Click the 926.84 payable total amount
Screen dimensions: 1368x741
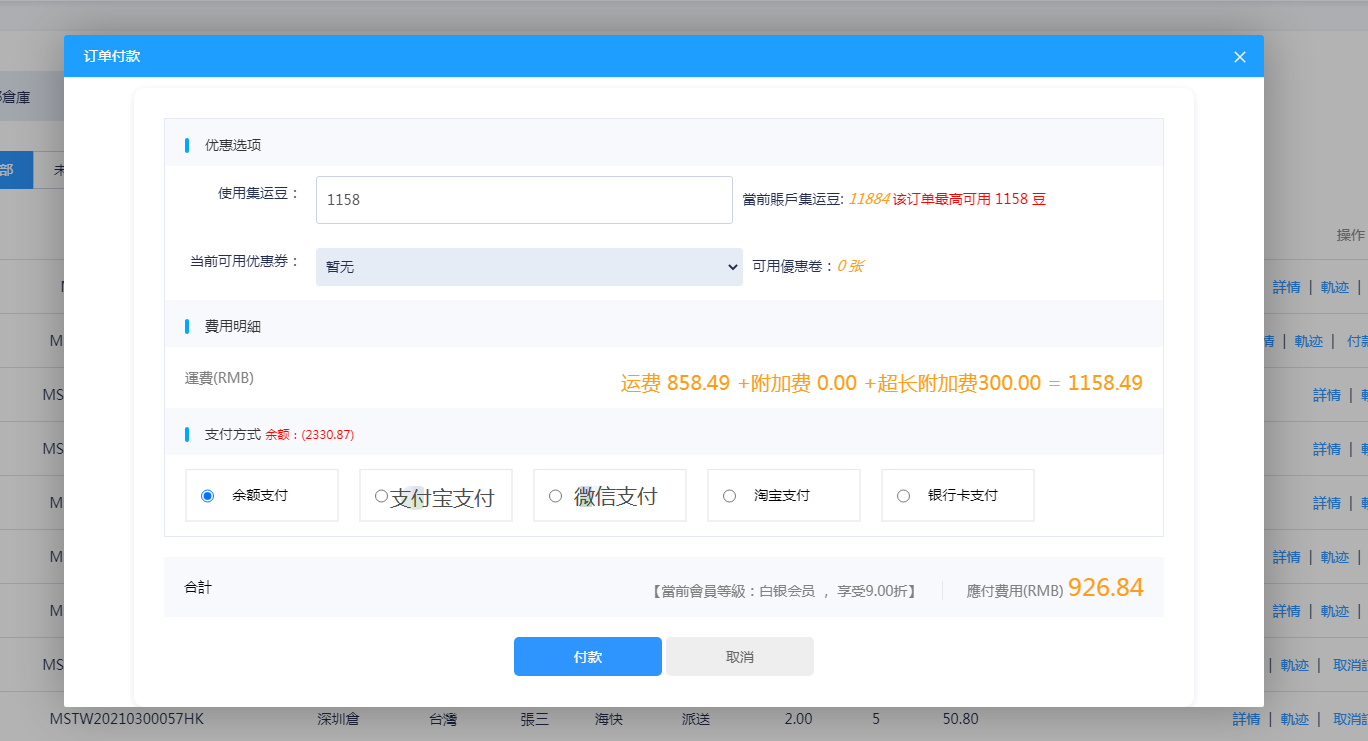pyautogui.click(x=1105, y=588)
